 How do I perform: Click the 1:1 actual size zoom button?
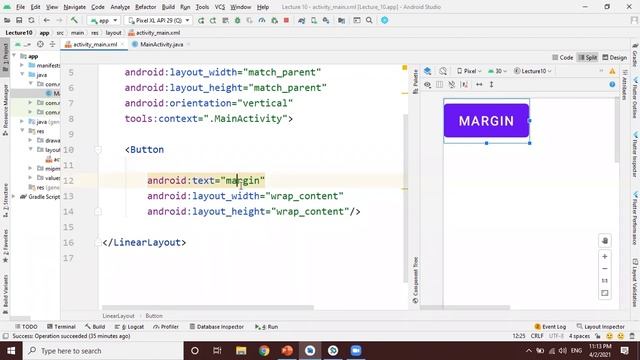(x=605, y=281)
